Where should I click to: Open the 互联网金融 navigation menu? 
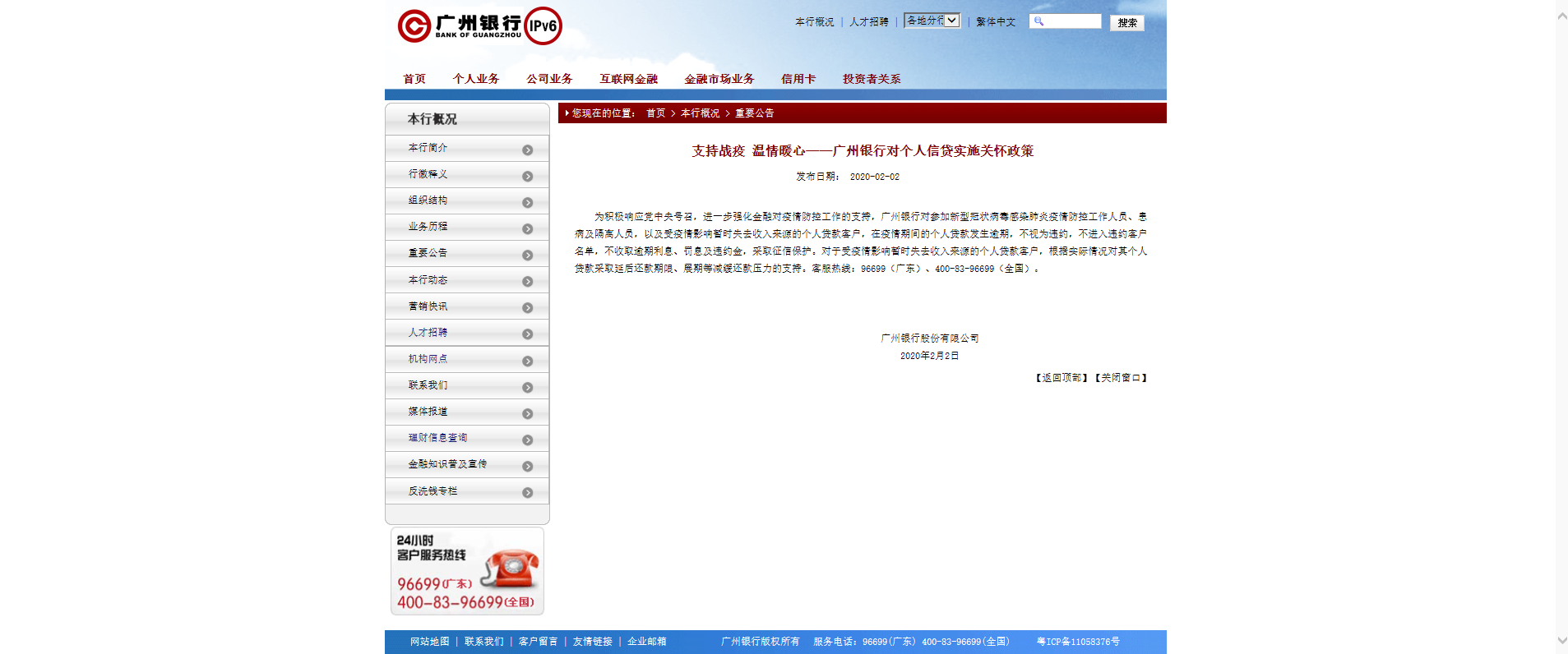pyautogui.click(x=628, y=79)
